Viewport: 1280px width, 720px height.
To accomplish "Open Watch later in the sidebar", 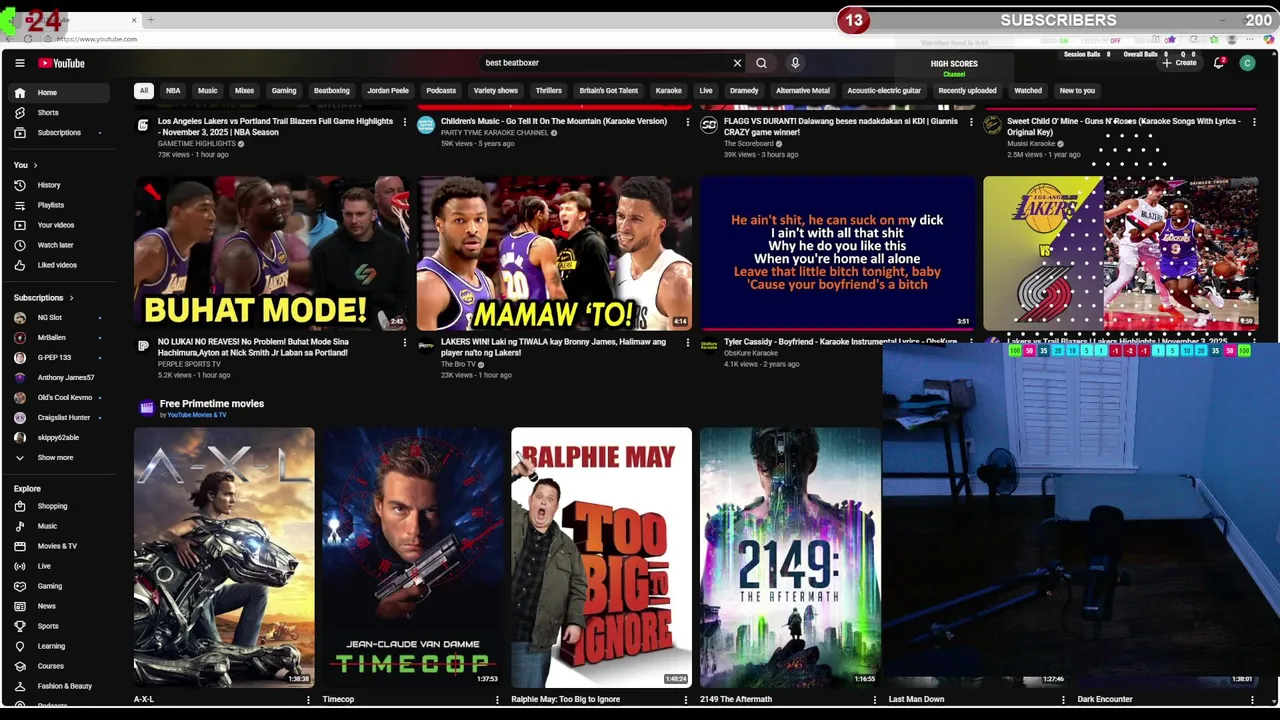I will pos(61,245).
